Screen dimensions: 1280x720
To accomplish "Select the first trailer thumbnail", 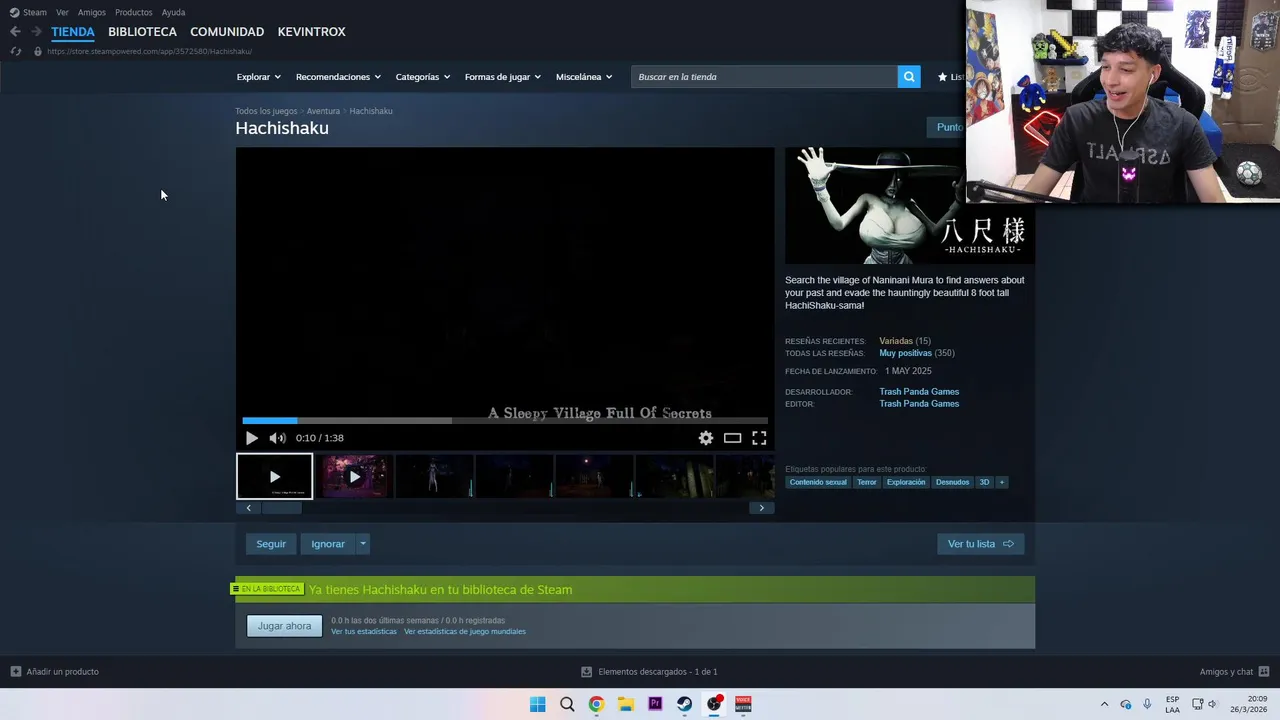I will 275,477.
